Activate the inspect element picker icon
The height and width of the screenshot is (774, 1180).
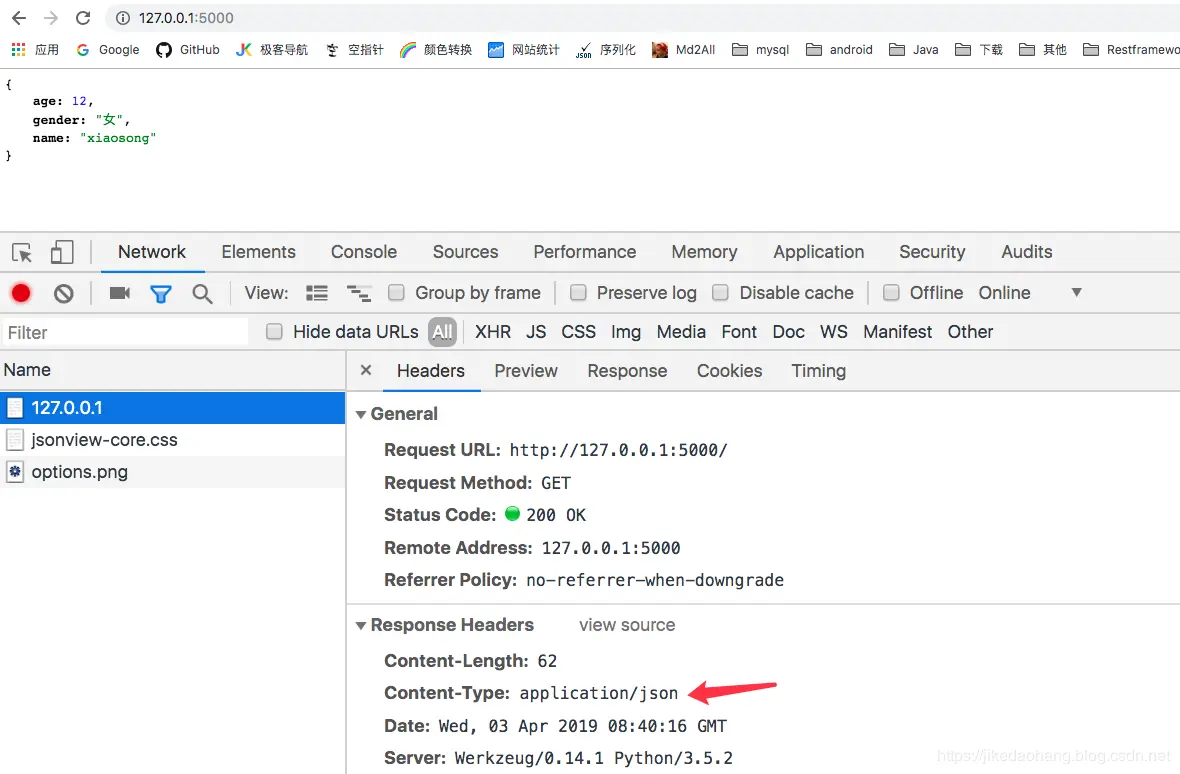point(22,253)
